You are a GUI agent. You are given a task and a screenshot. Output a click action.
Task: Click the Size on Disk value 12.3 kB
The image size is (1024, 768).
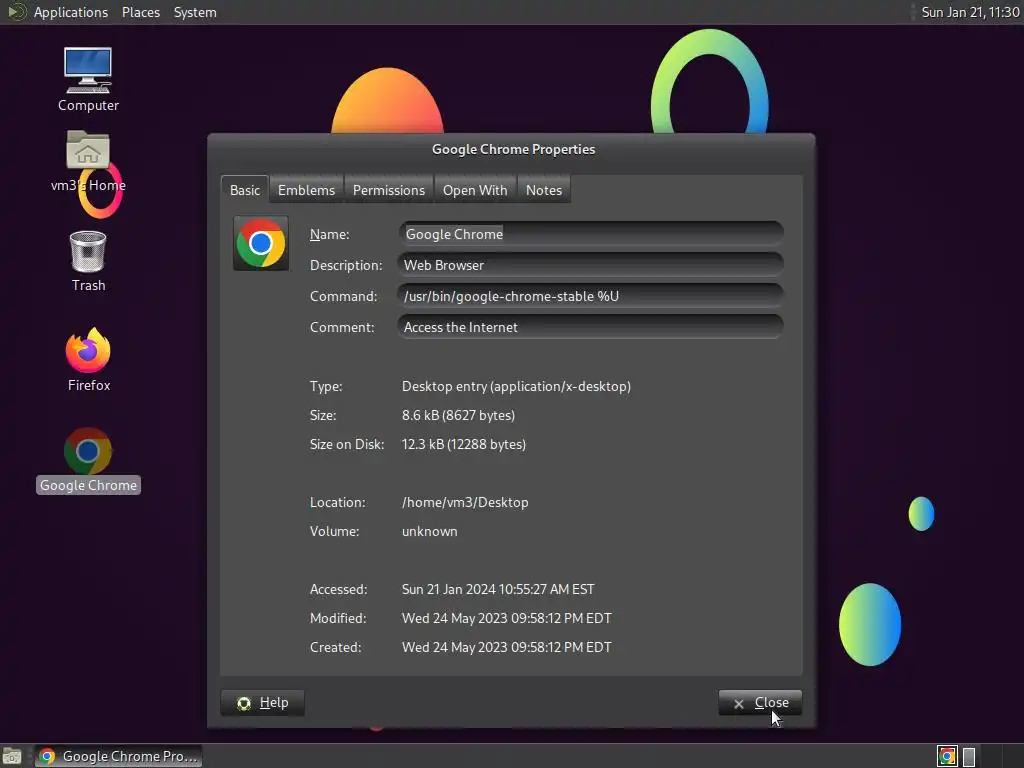tap(464, 444)
